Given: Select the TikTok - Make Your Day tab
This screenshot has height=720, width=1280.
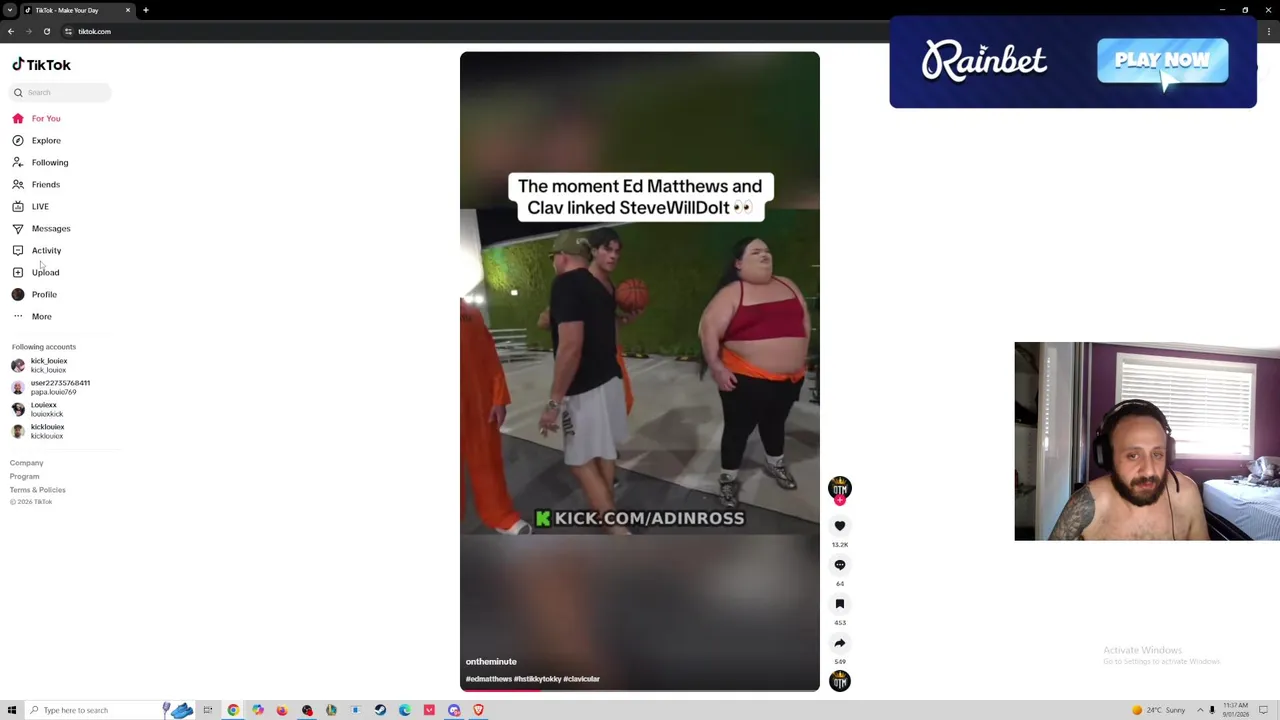Looking at the screenshot, I should click(x=77, y=10).
